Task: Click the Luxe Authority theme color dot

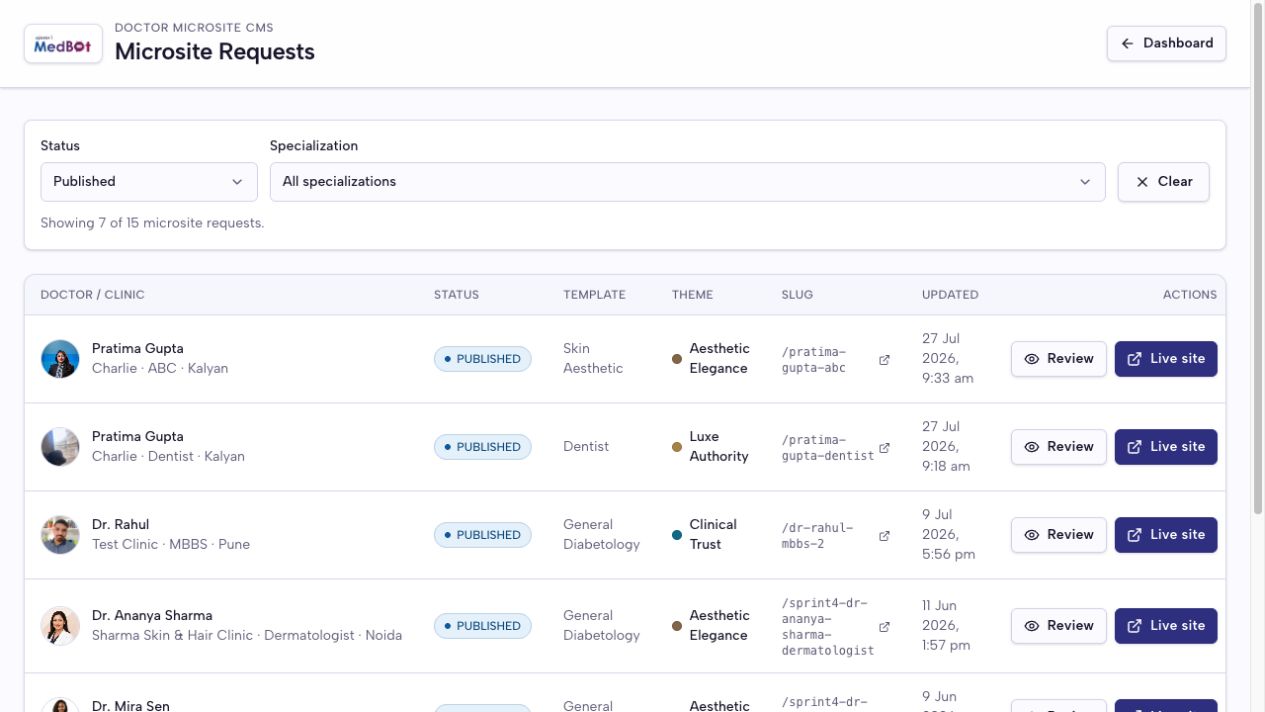Action: tap(677, 447)
